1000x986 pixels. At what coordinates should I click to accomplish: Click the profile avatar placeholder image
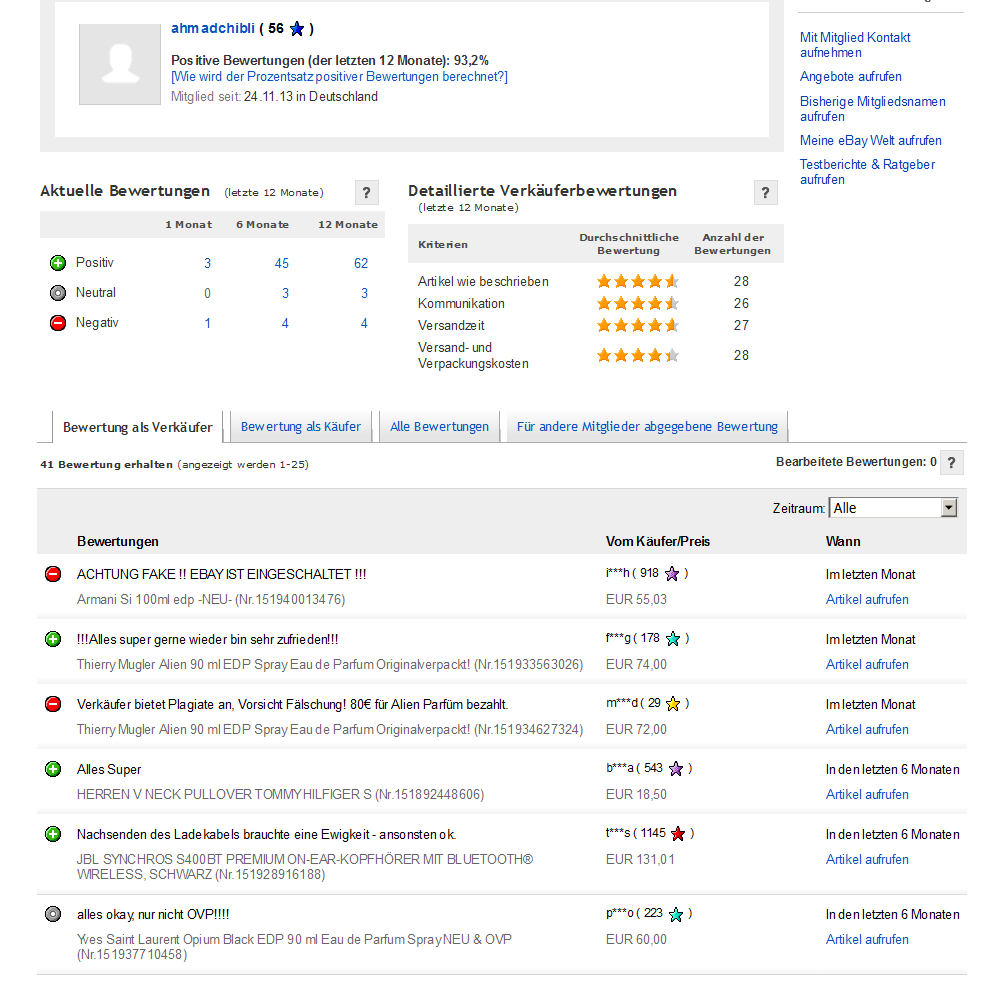click(119, 65)
